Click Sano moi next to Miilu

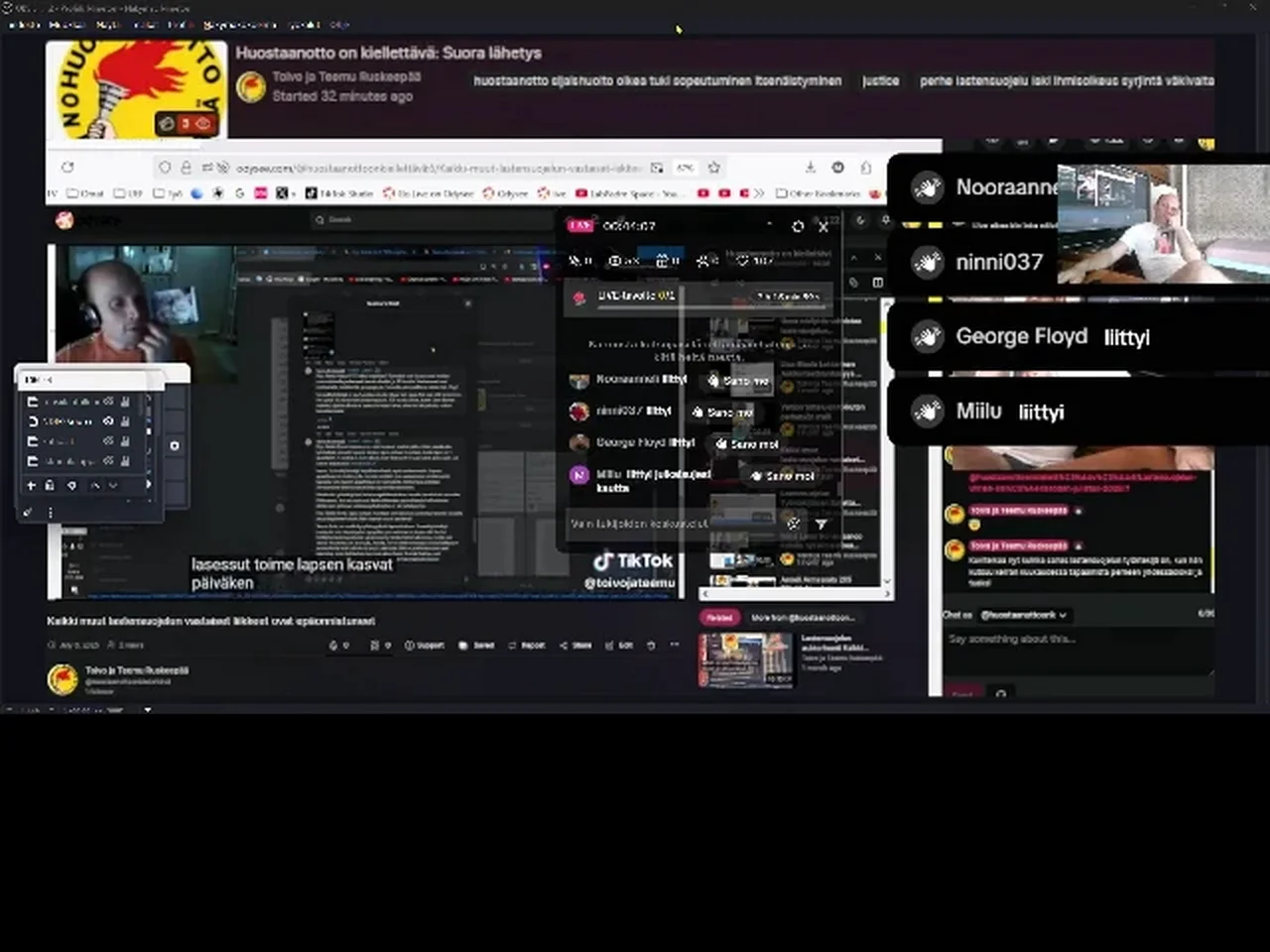pyautogui.click(x=783, y=476)
